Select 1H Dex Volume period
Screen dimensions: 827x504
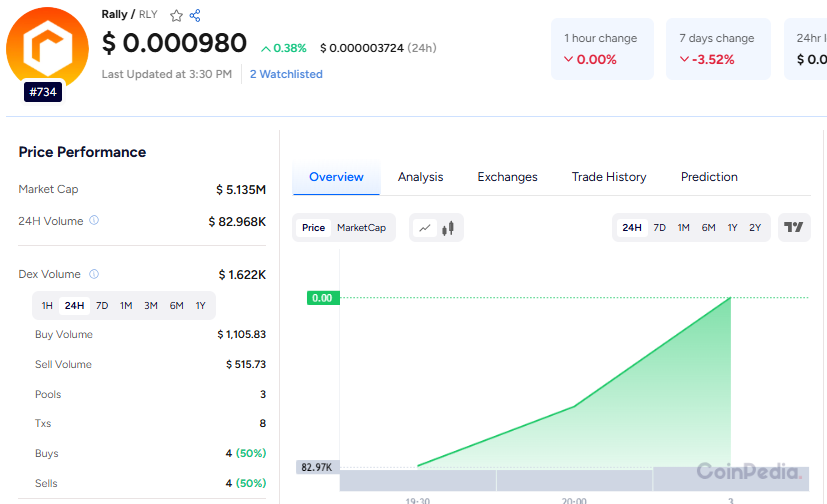(47, 306)
